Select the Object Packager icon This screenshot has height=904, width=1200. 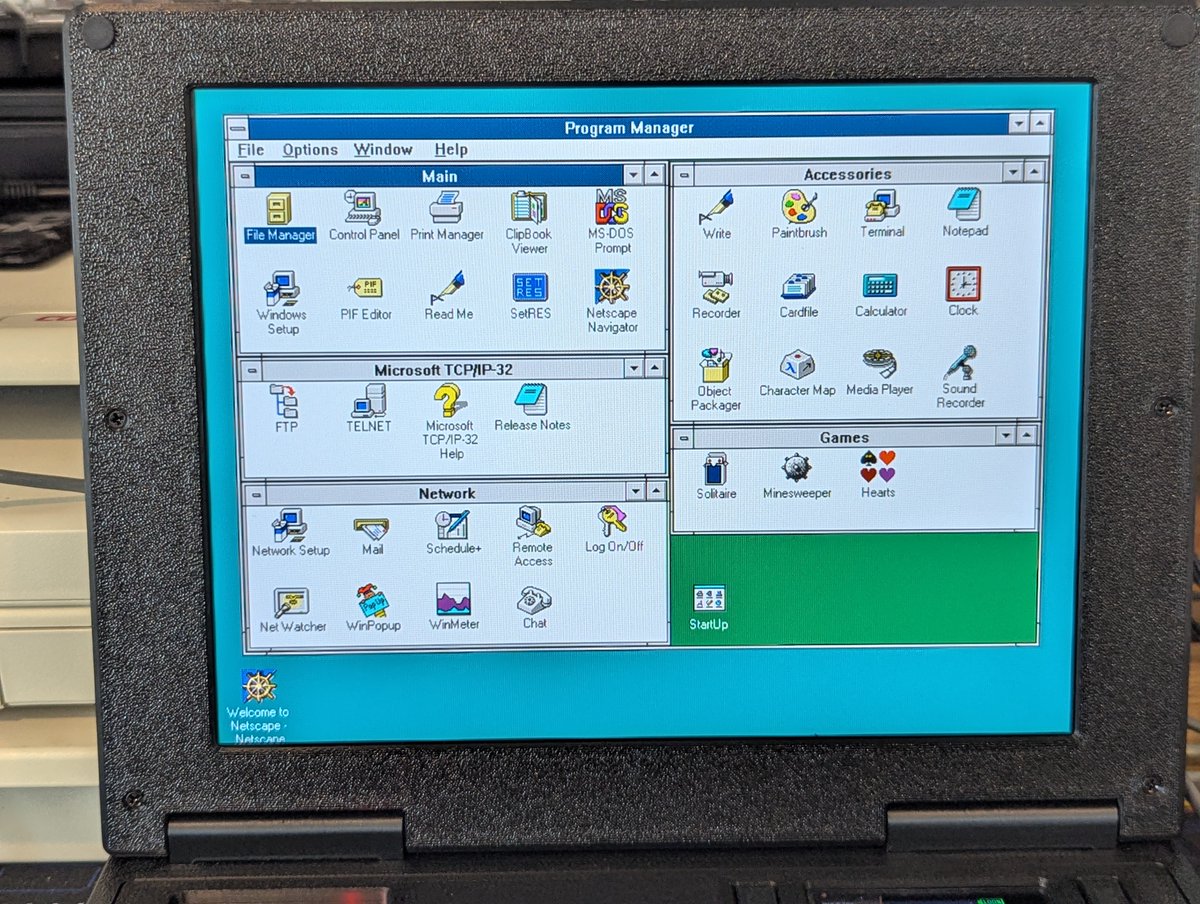715,365
